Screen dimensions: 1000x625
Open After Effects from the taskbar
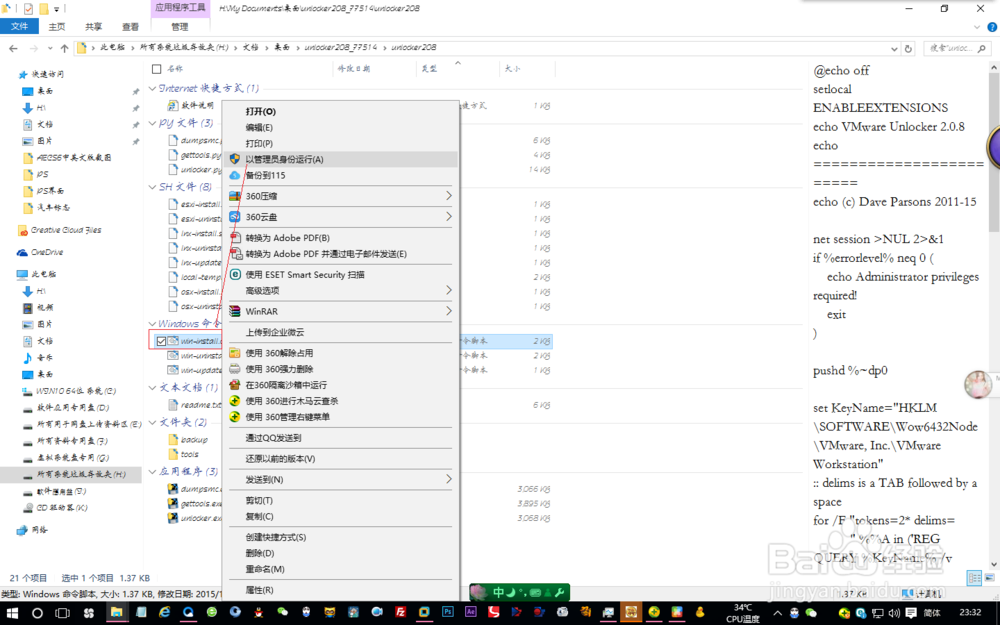pyautogui.click(x=471, y=613)
